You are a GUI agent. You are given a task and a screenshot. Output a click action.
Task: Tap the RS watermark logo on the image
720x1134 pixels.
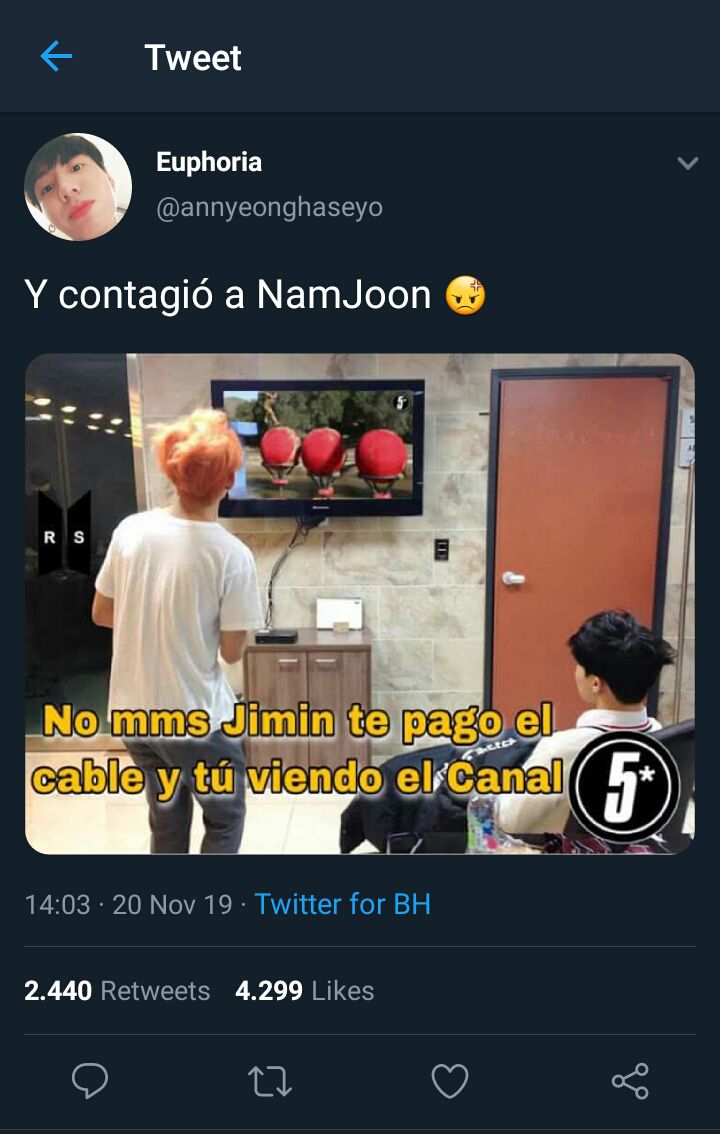pos(64,534)
